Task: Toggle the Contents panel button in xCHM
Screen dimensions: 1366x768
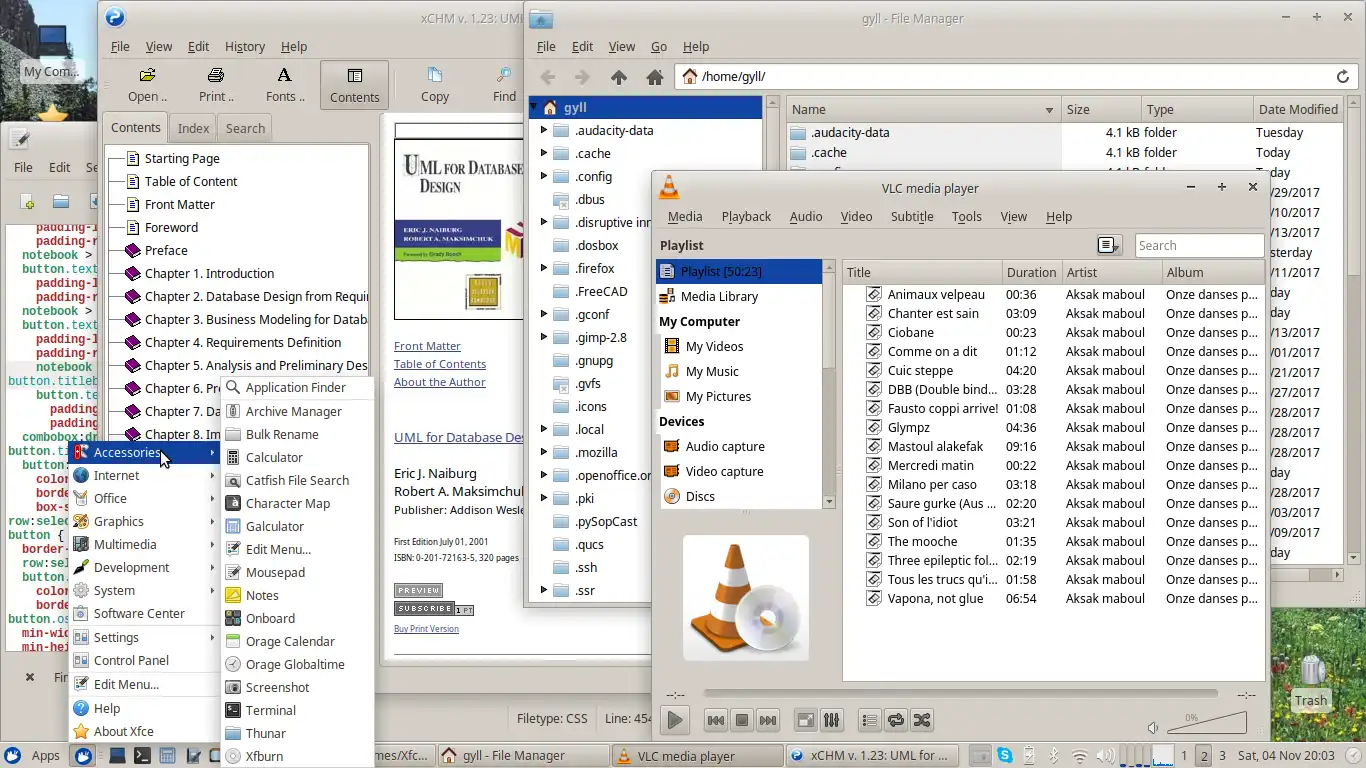Action: coord(354,85)
